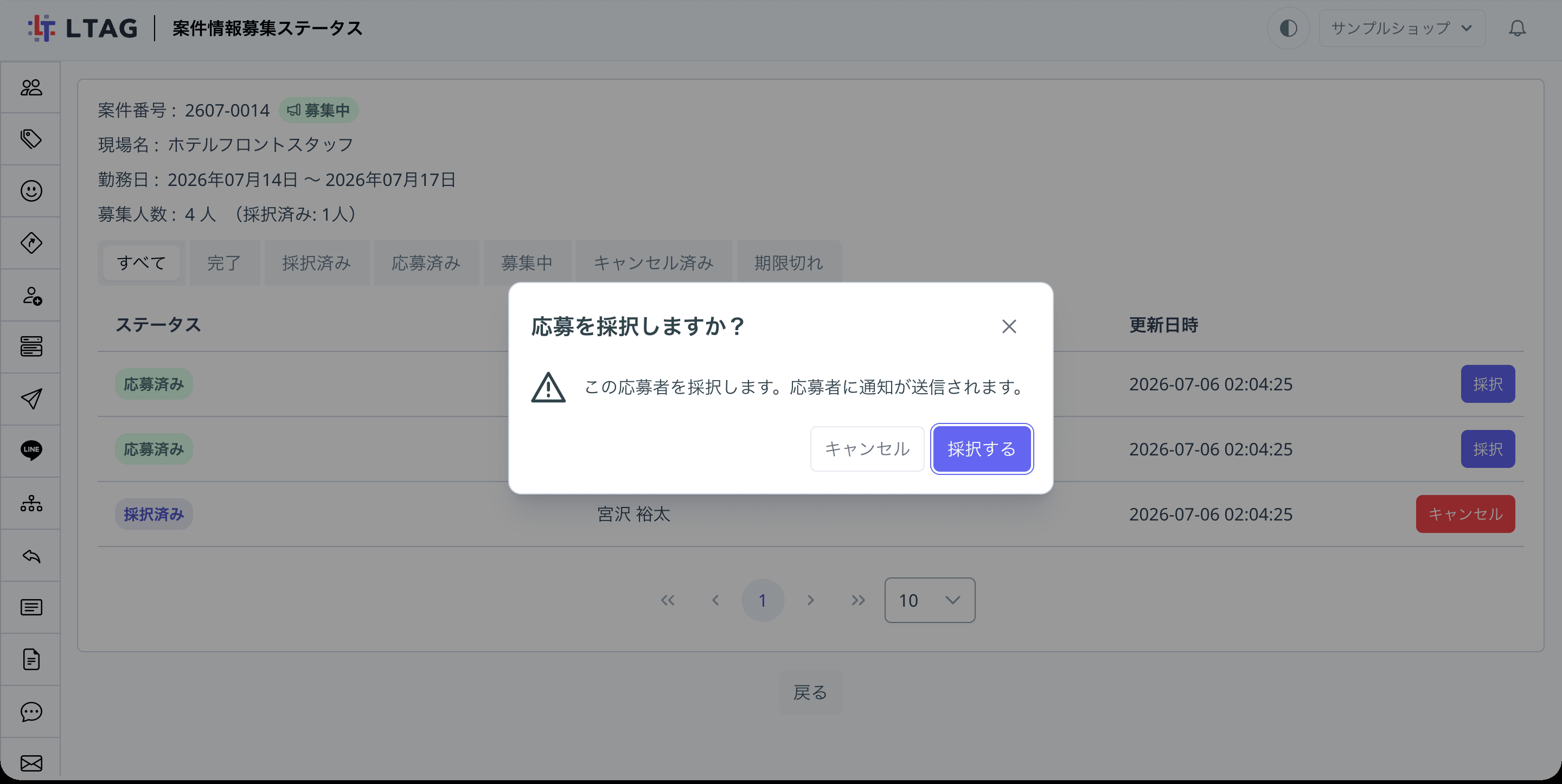Switch to the 応募済み tab

coord(426,262)
